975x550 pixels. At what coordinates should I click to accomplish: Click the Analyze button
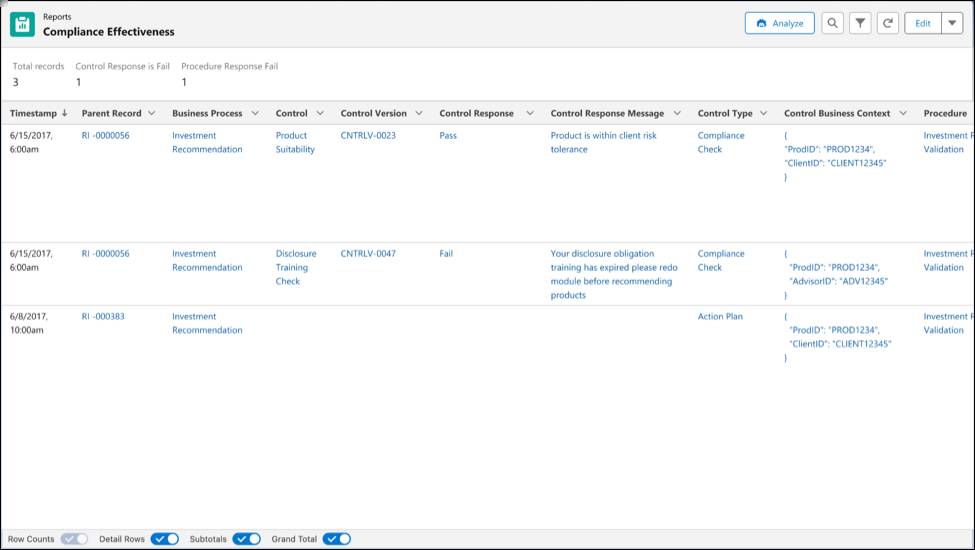pyautogui.click(x=780, y=24)
